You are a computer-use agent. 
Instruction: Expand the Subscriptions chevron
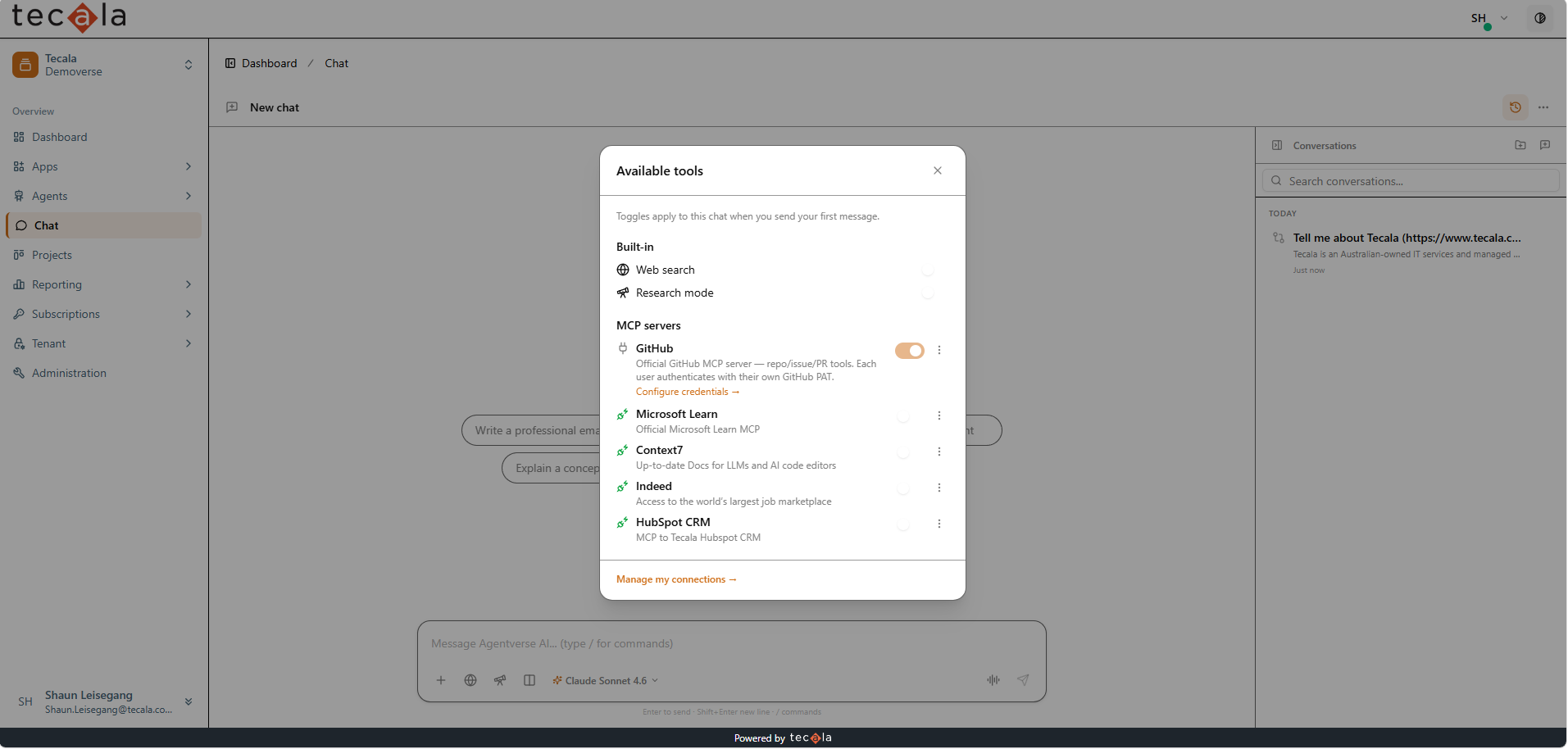[x=189, y=314]
